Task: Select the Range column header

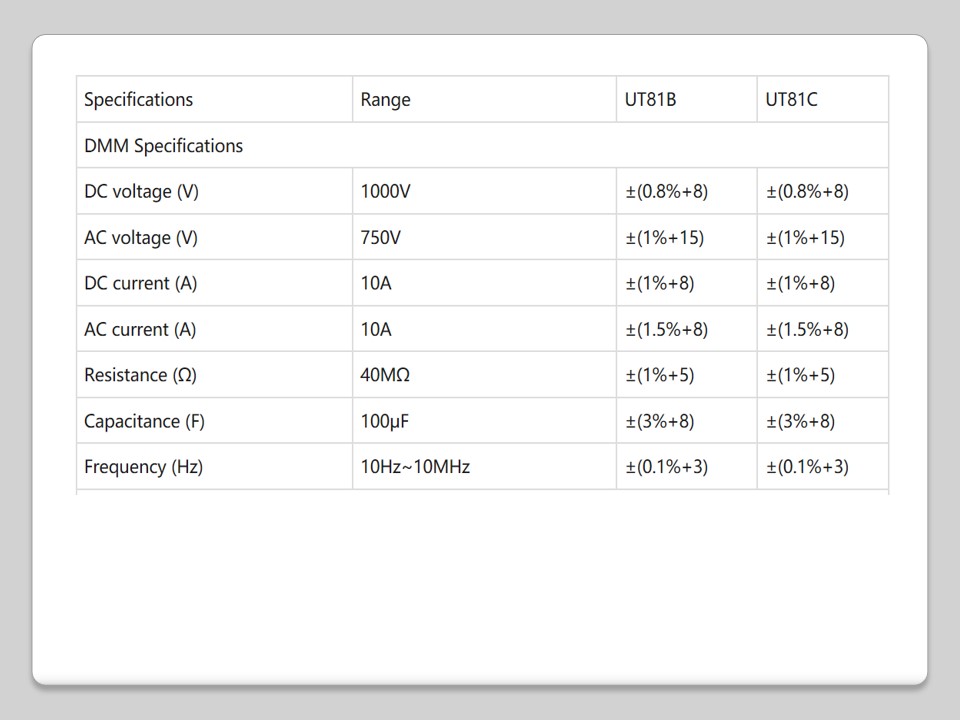Action: pyautogui.click(x=386, y=100)
